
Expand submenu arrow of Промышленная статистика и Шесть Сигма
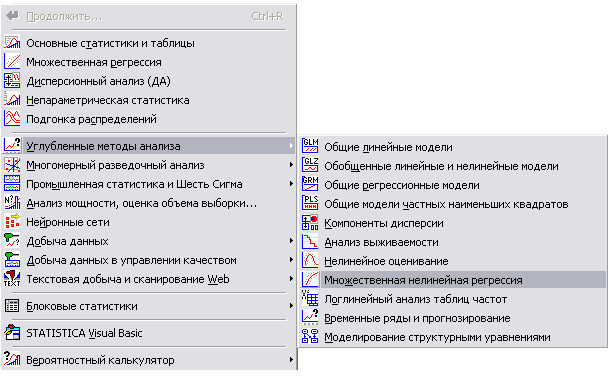coord(291,184)
